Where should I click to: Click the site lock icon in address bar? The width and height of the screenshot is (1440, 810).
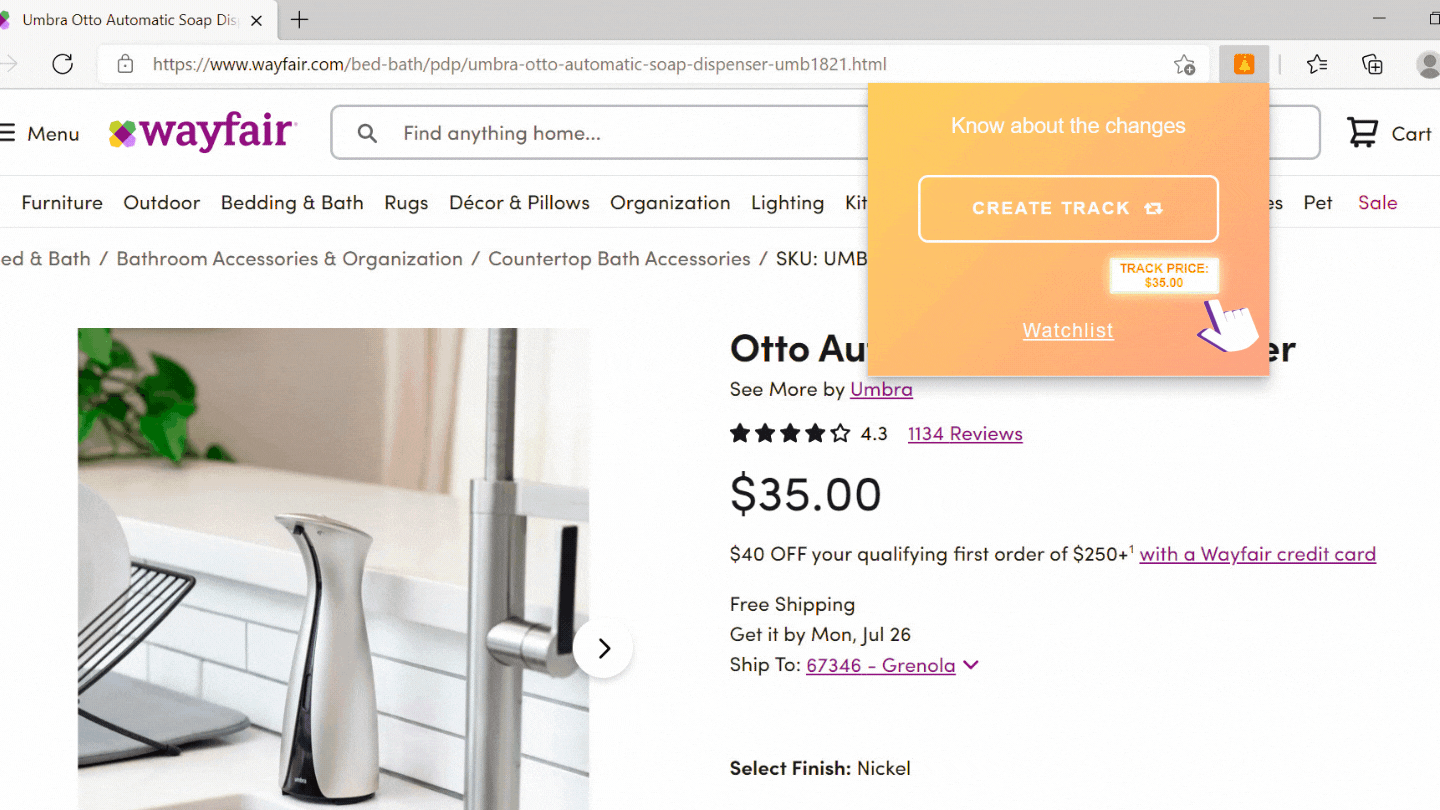click(124, 63)
